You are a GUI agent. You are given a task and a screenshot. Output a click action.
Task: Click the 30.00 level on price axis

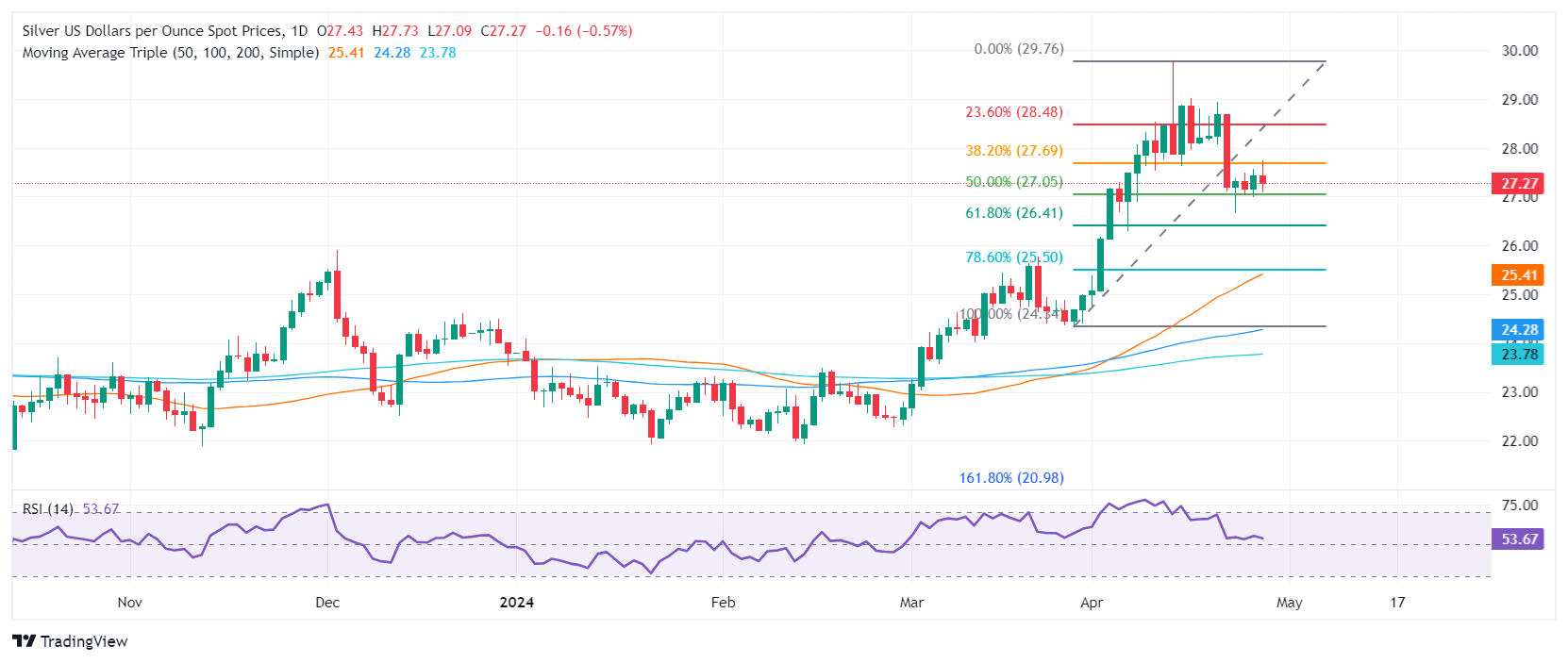pos(1519,51)
